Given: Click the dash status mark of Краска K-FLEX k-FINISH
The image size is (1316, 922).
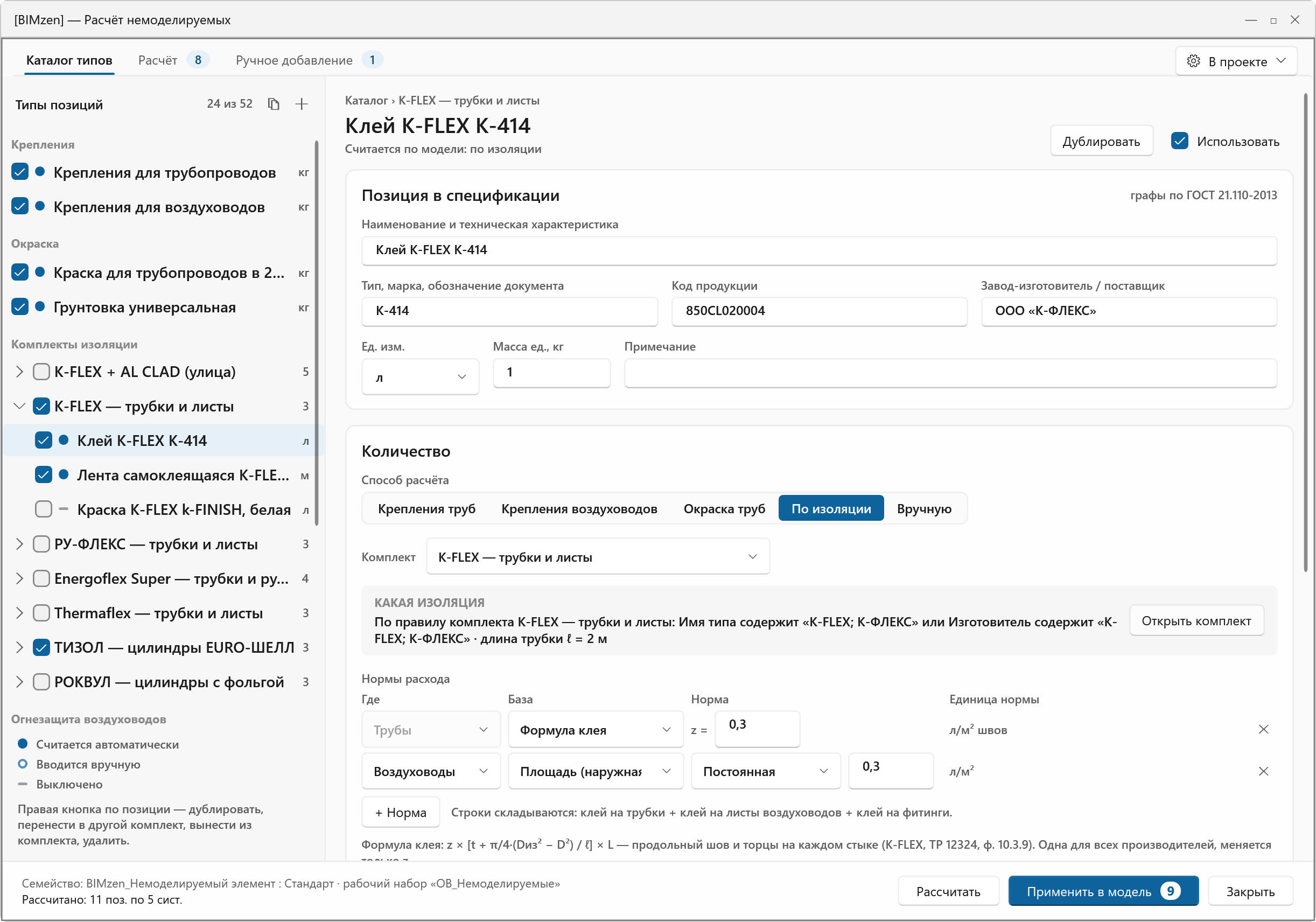Looking at the screenshot, I should click(64, 508).
